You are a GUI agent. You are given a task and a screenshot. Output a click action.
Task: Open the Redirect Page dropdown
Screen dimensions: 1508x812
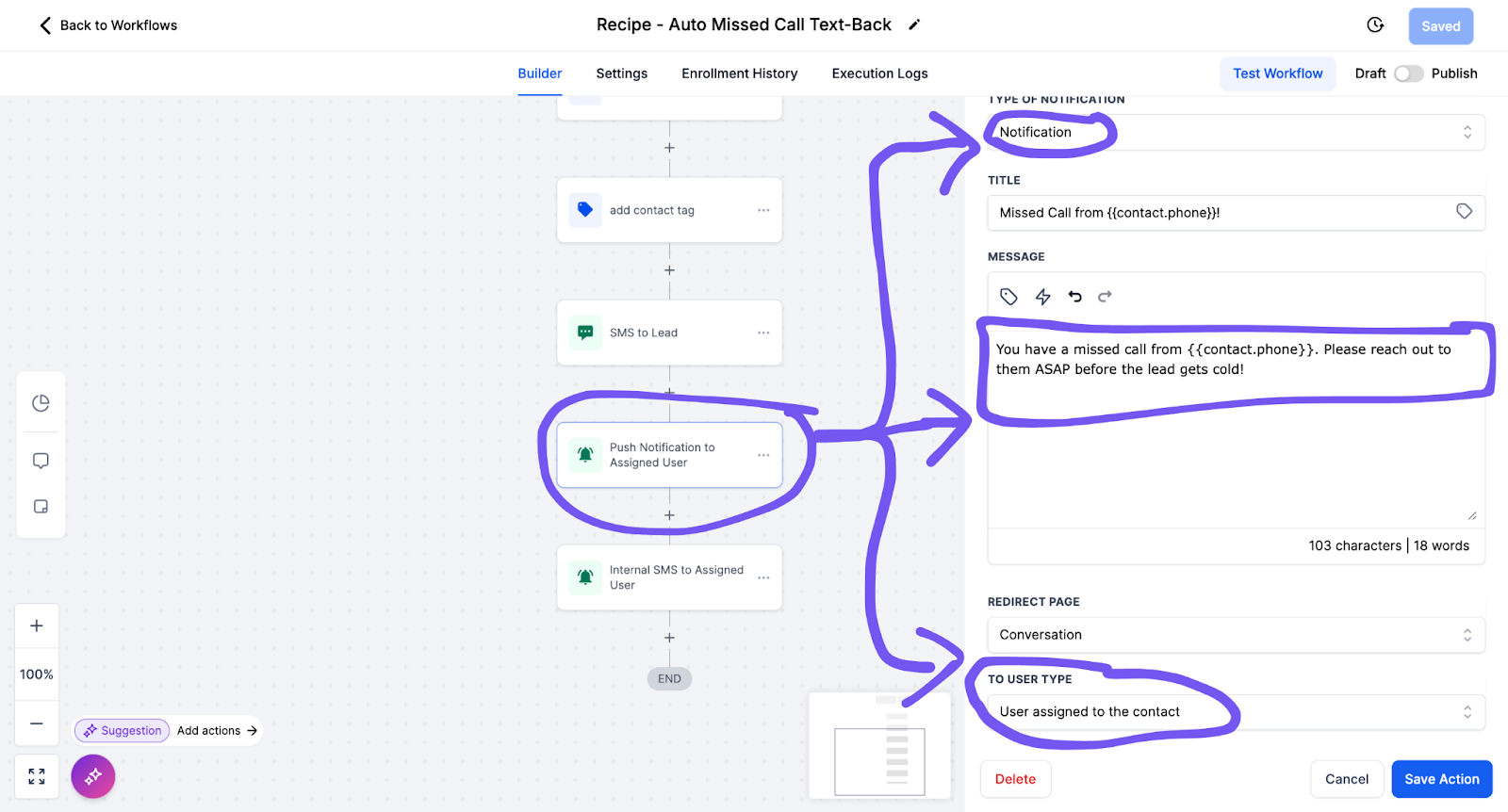click(x=1237, y=635)
